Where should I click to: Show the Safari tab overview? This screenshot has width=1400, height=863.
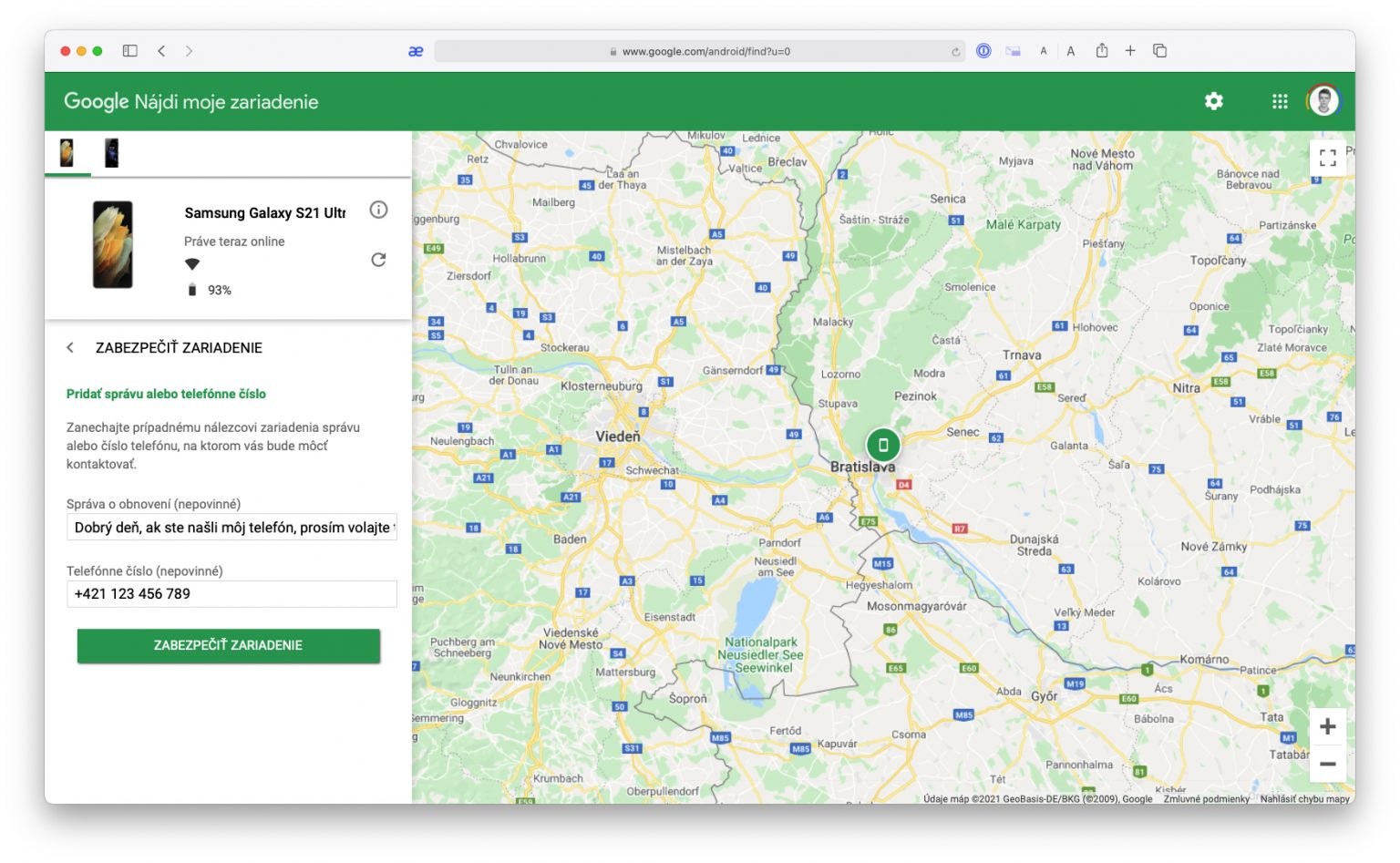point(1160,51)
